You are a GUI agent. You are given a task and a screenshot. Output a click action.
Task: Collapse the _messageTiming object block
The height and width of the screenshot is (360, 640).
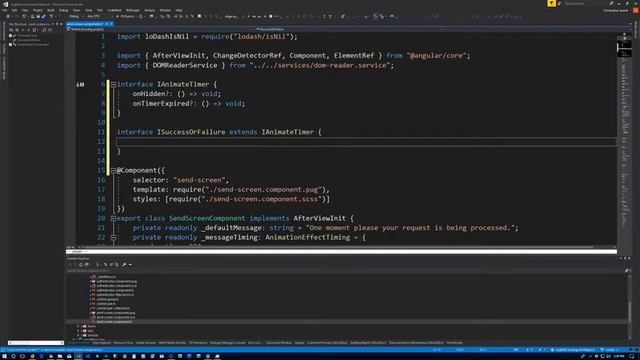tap(113, 238)
